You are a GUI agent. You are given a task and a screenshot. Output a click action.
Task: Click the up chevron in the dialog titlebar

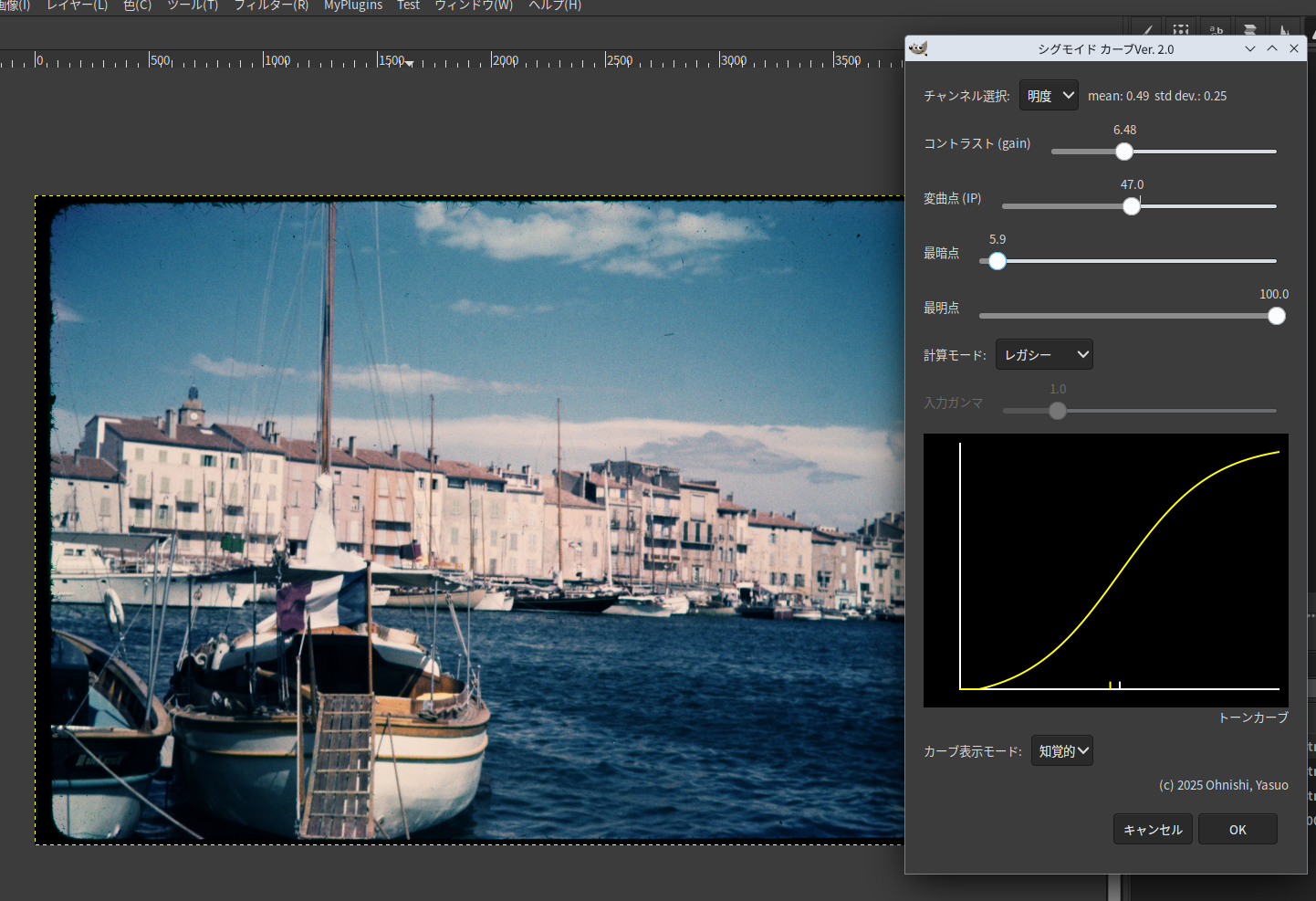(x=1272, y=48)
